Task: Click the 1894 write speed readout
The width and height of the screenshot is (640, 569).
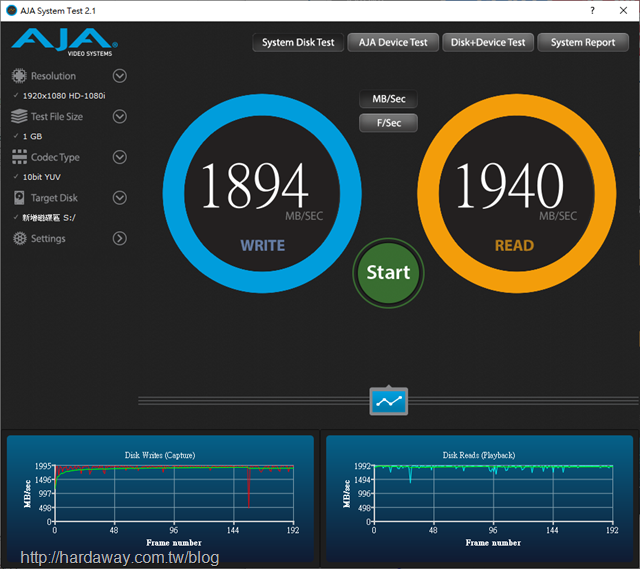Action: point(254,185)
